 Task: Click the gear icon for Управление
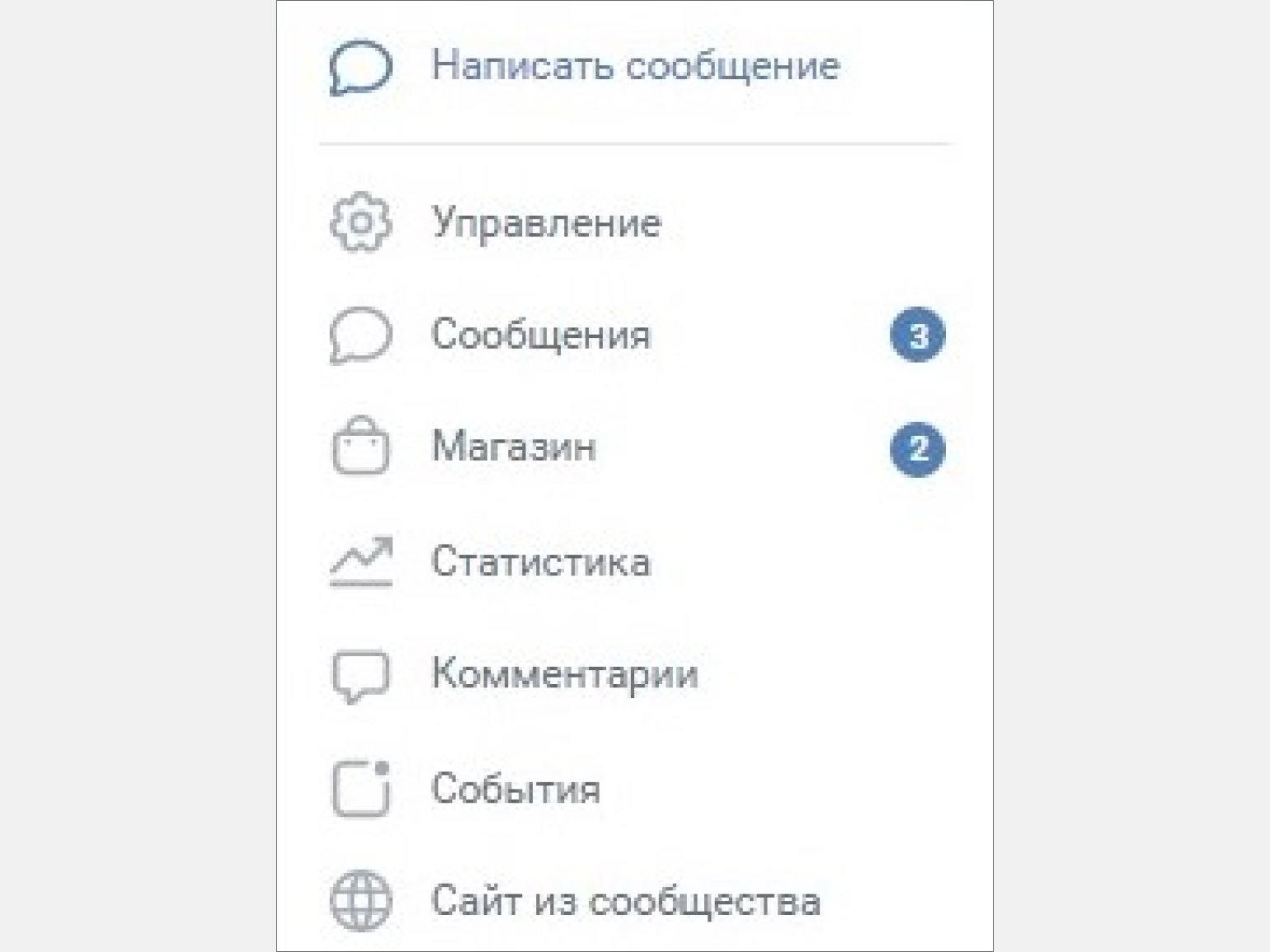point(360,222)
